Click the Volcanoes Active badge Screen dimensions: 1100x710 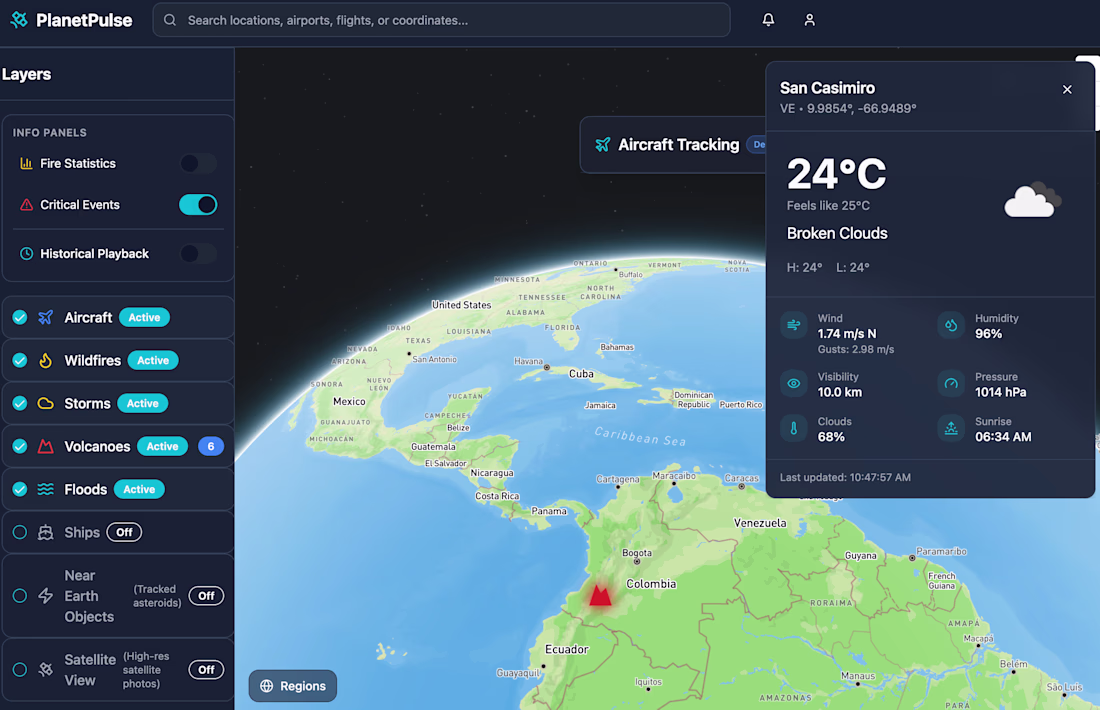point(162,446)
